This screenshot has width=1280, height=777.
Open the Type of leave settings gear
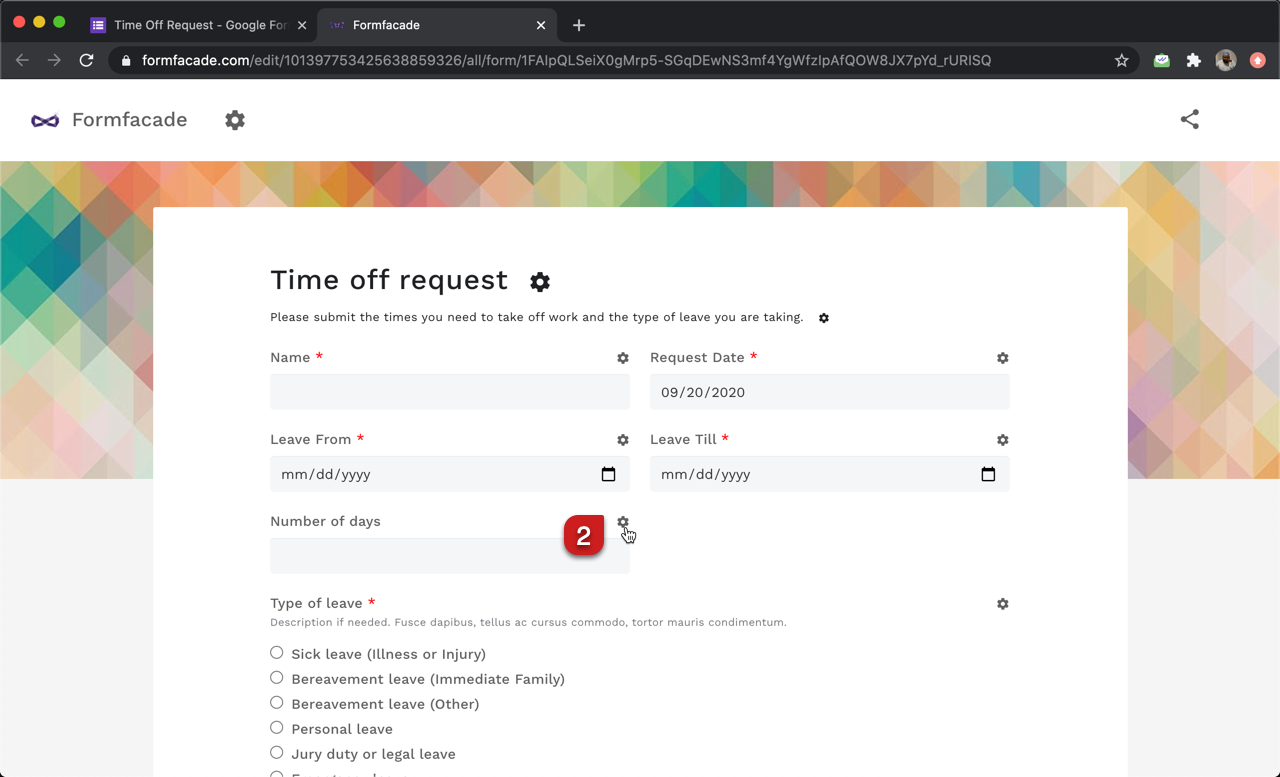click(x=1002, y=603)
